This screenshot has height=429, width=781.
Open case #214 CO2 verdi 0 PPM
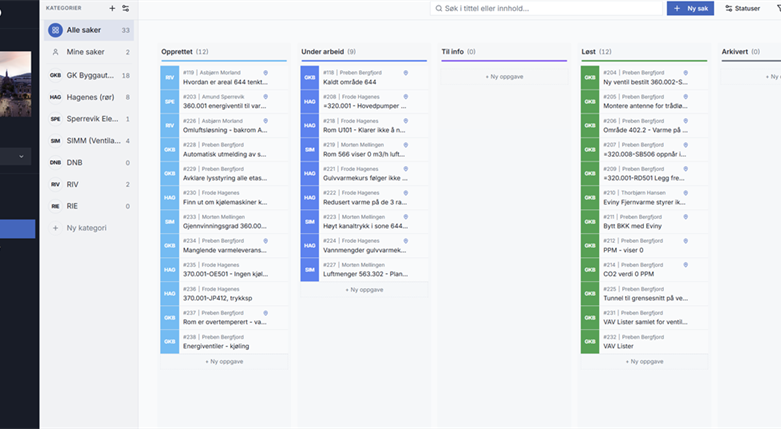[645, 270]
